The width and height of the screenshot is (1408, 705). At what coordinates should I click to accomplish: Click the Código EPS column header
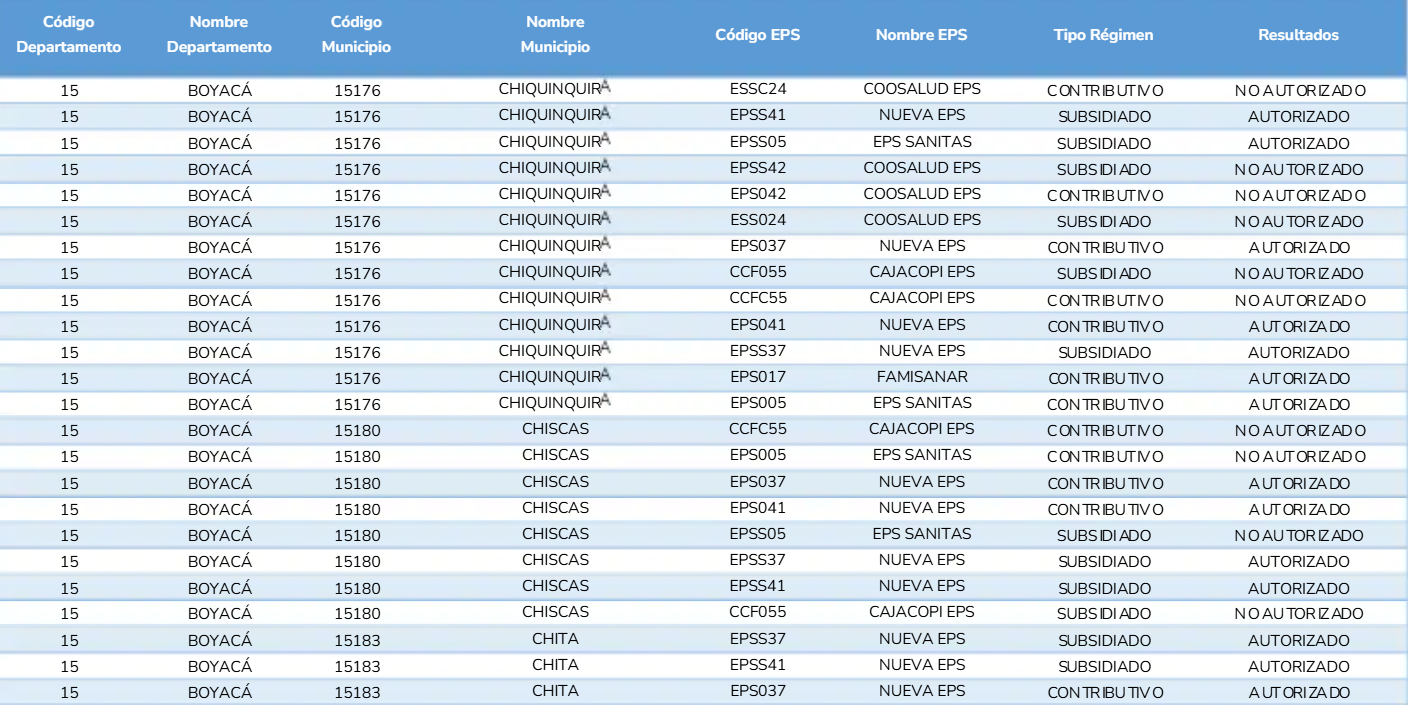(757, 35)
